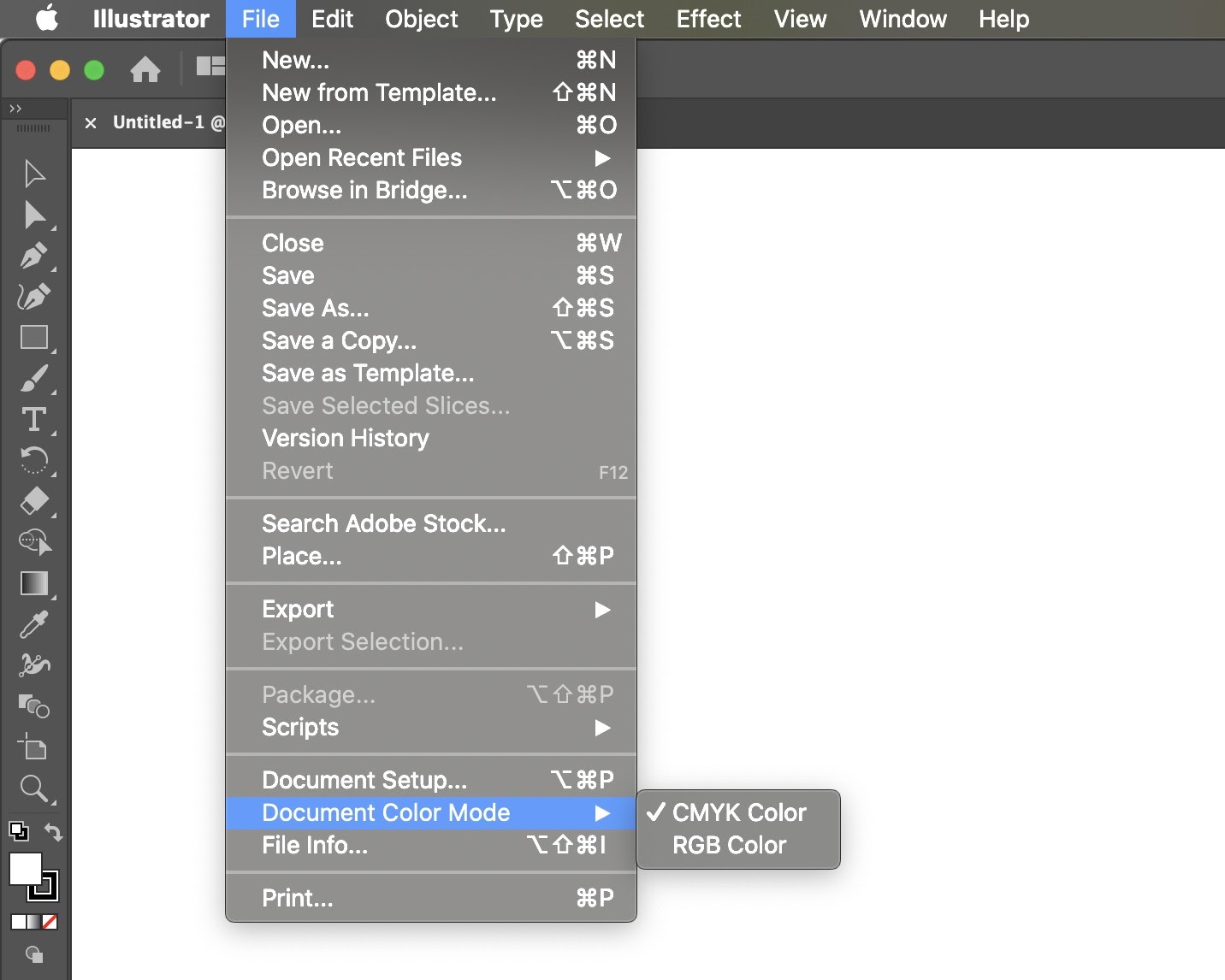Activate the Artboard tool
The image size is (1225, 980).
point(34,747)
